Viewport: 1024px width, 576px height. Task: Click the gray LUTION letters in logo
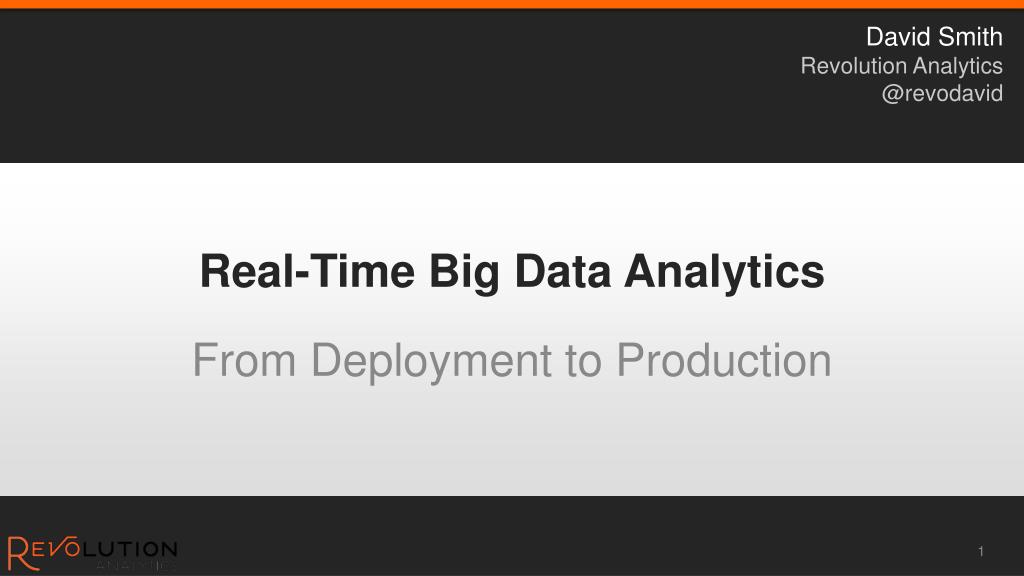click(129, 549)
